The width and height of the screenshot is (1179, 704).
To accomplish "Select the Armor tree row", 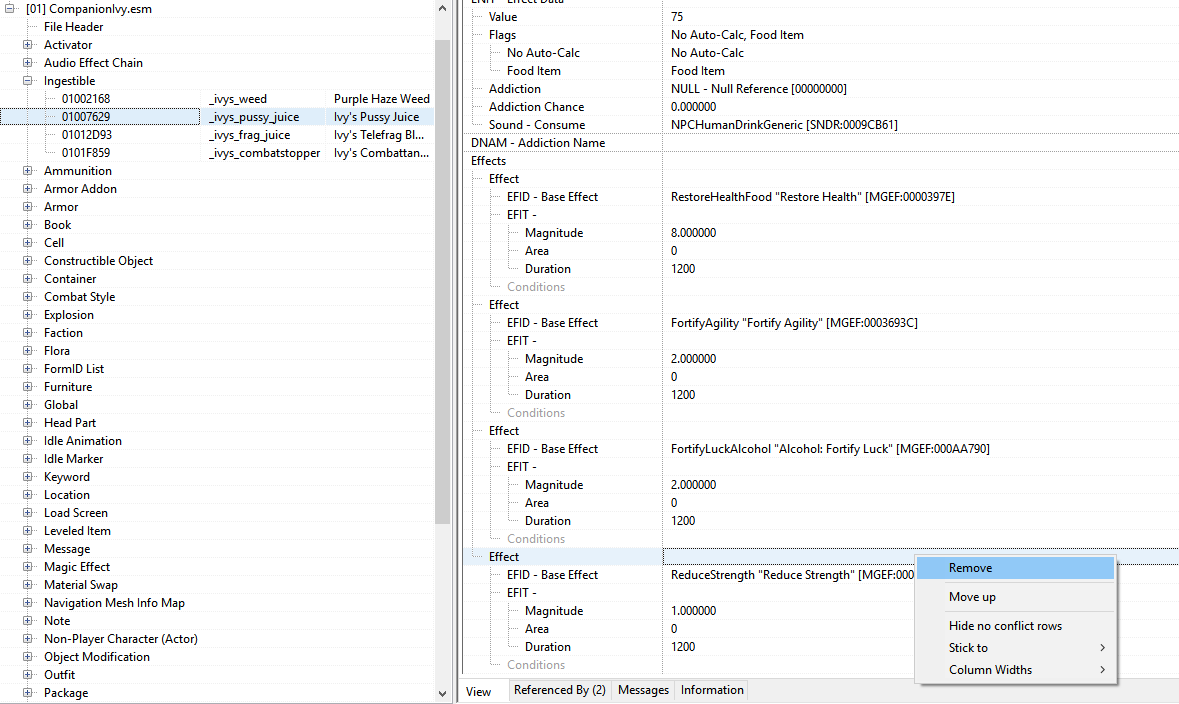I will pyautogui.click(x=61, y=207).
